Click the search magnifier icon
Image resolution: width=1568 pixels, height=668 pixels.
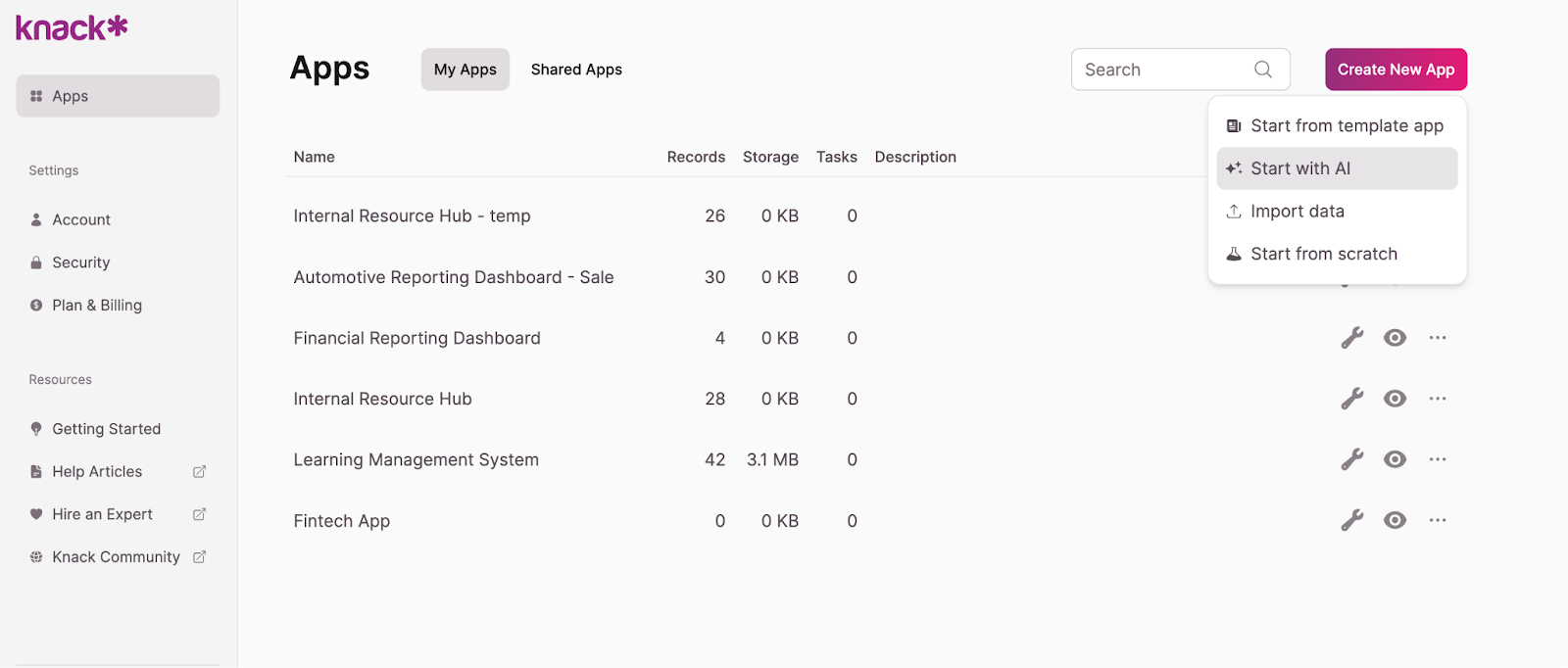(x=1263, y=70)
